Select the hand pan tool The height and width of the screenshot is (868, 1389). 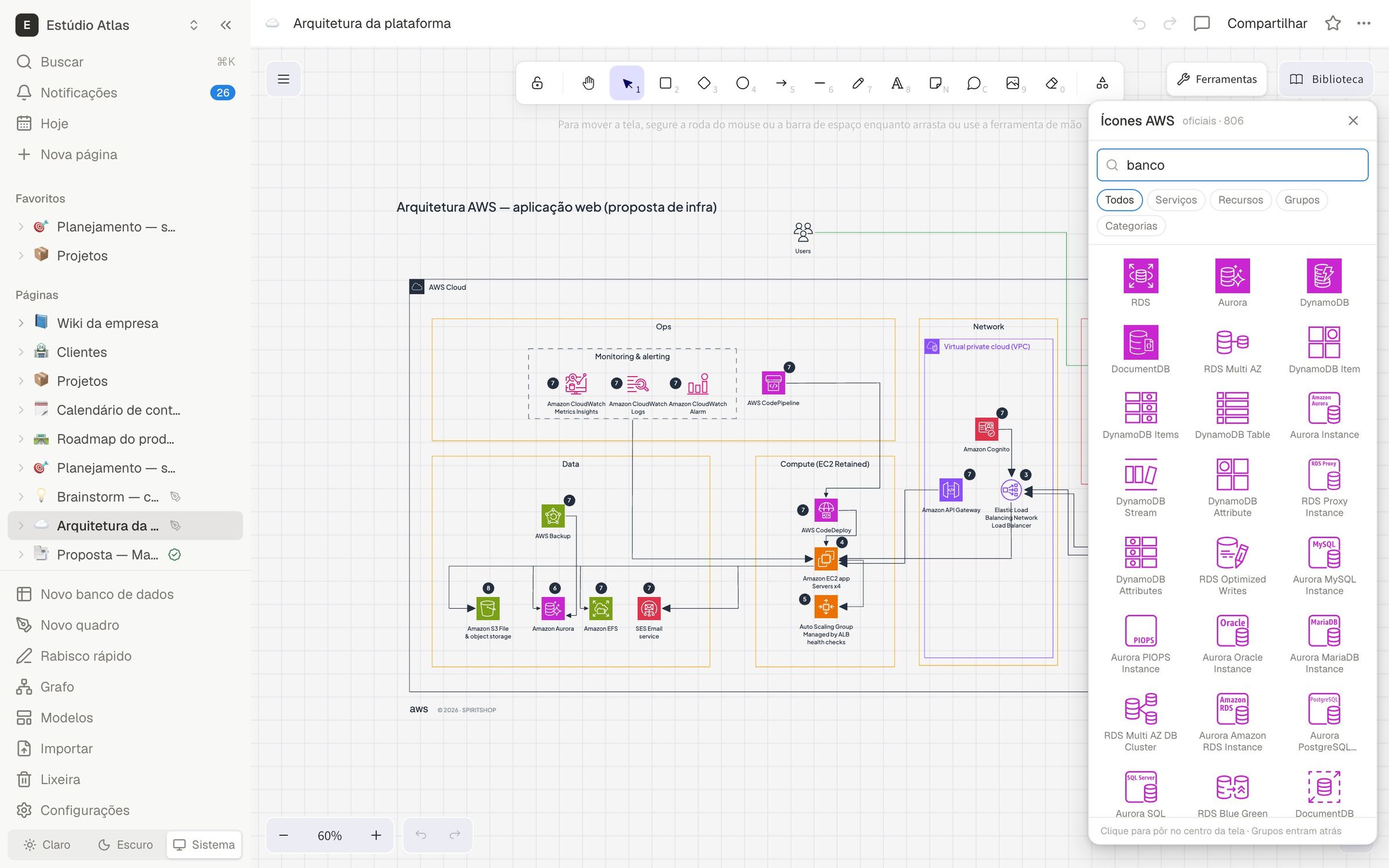tap(588, 83)
